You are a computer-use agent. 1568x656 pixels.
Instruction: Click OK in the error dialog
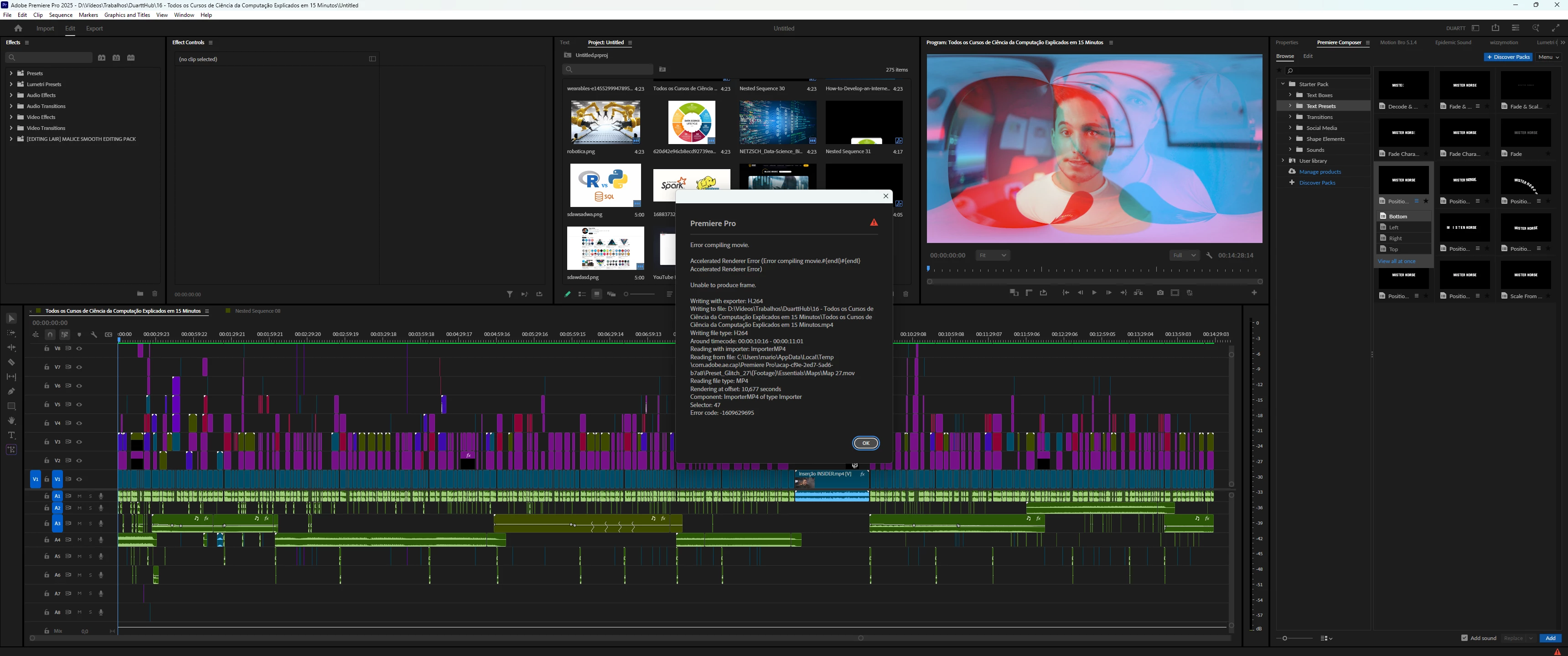(x=865, y=443)
